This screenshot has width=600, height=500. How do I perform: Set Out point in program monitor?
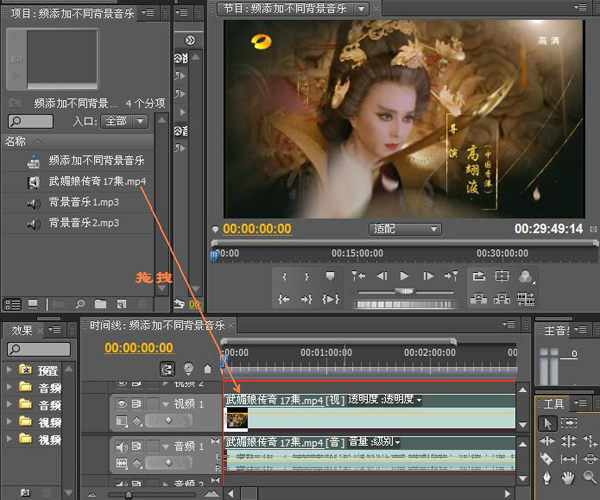307,276
